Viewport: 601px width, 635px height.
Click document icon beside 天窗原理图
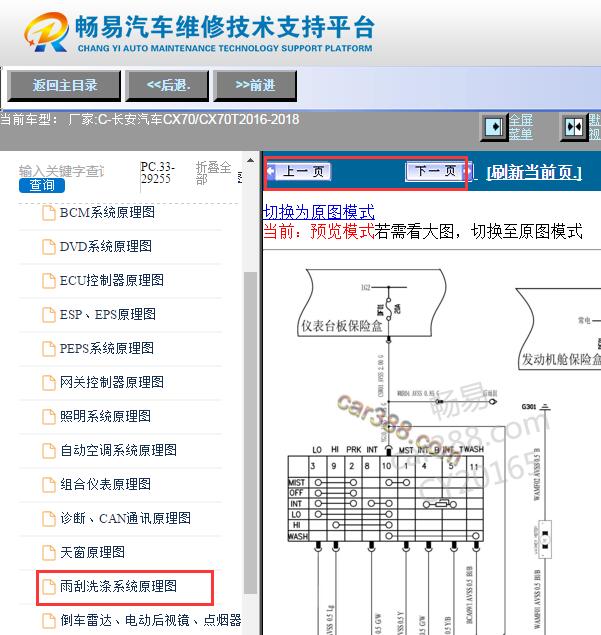(x=49, y=553)
